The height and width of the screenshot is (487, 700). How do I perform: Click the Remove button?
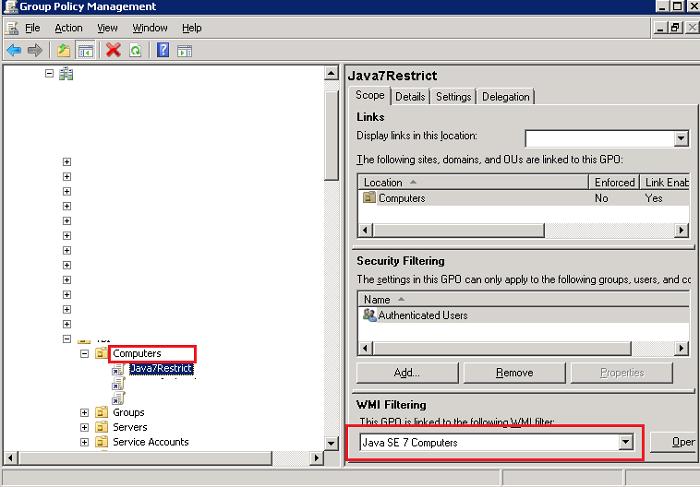click(x=514, y=373)
